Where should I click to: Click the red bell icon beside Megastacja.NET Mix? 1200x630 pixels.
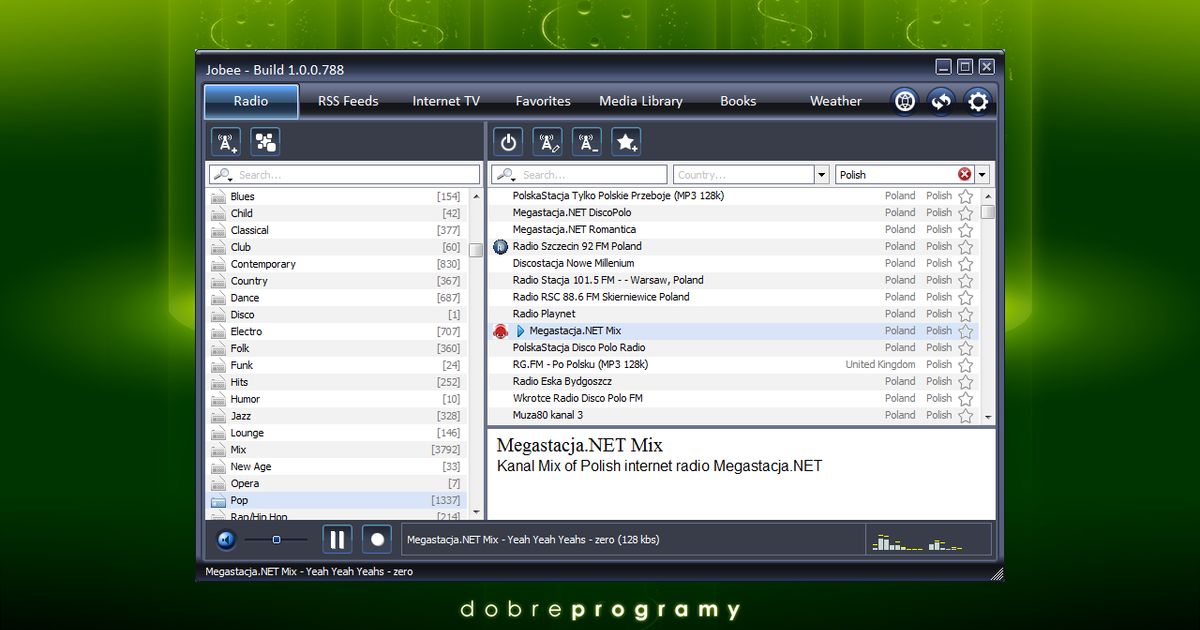(500, 331)
